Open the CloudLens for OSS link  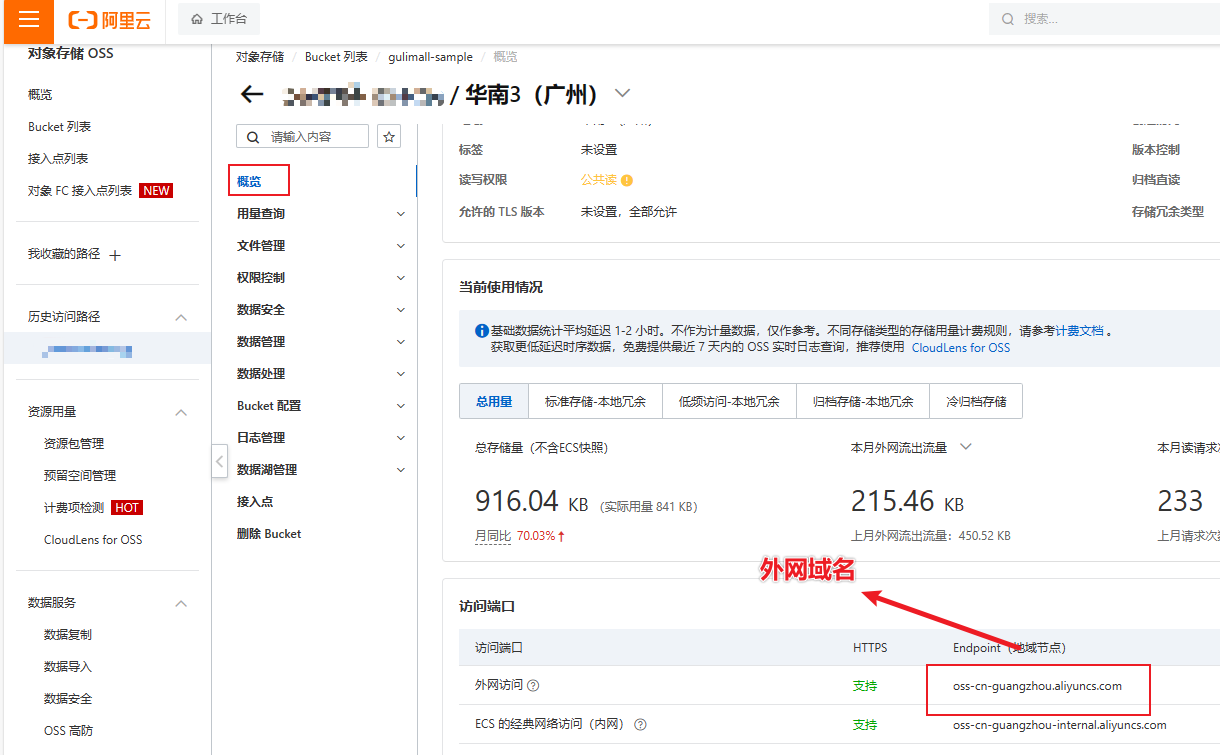[960, 348]
